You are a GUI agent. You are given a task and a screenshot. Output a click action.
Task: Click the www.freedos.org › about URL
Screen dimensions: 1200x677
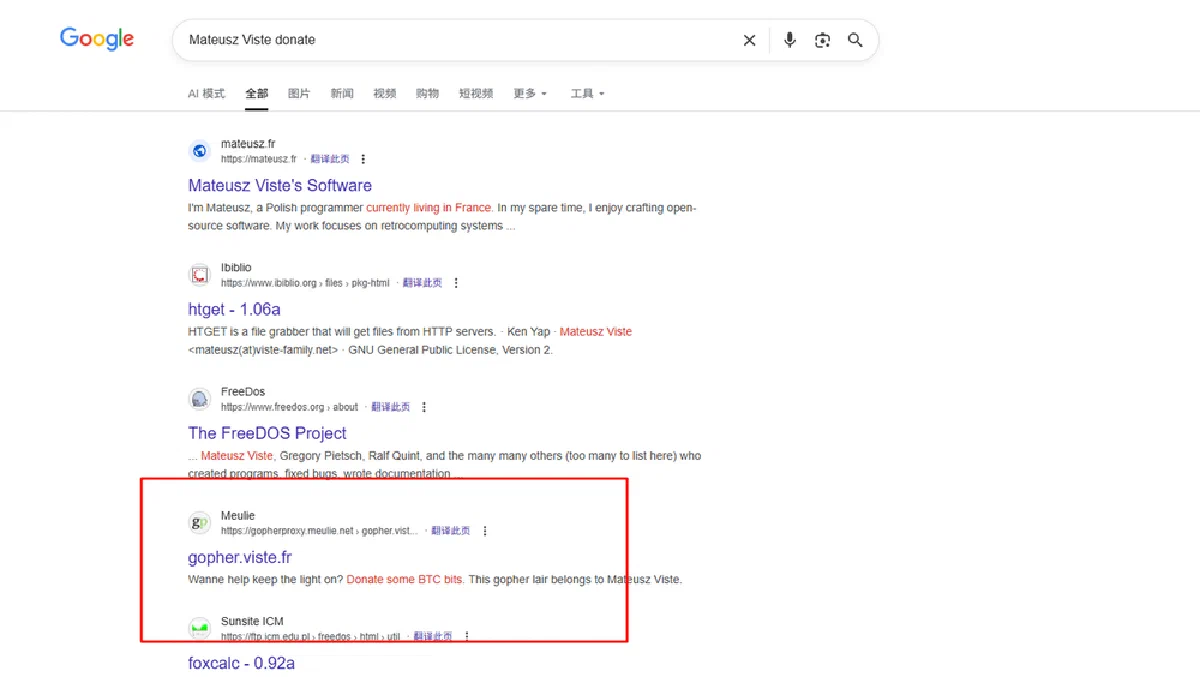(289, 407)
